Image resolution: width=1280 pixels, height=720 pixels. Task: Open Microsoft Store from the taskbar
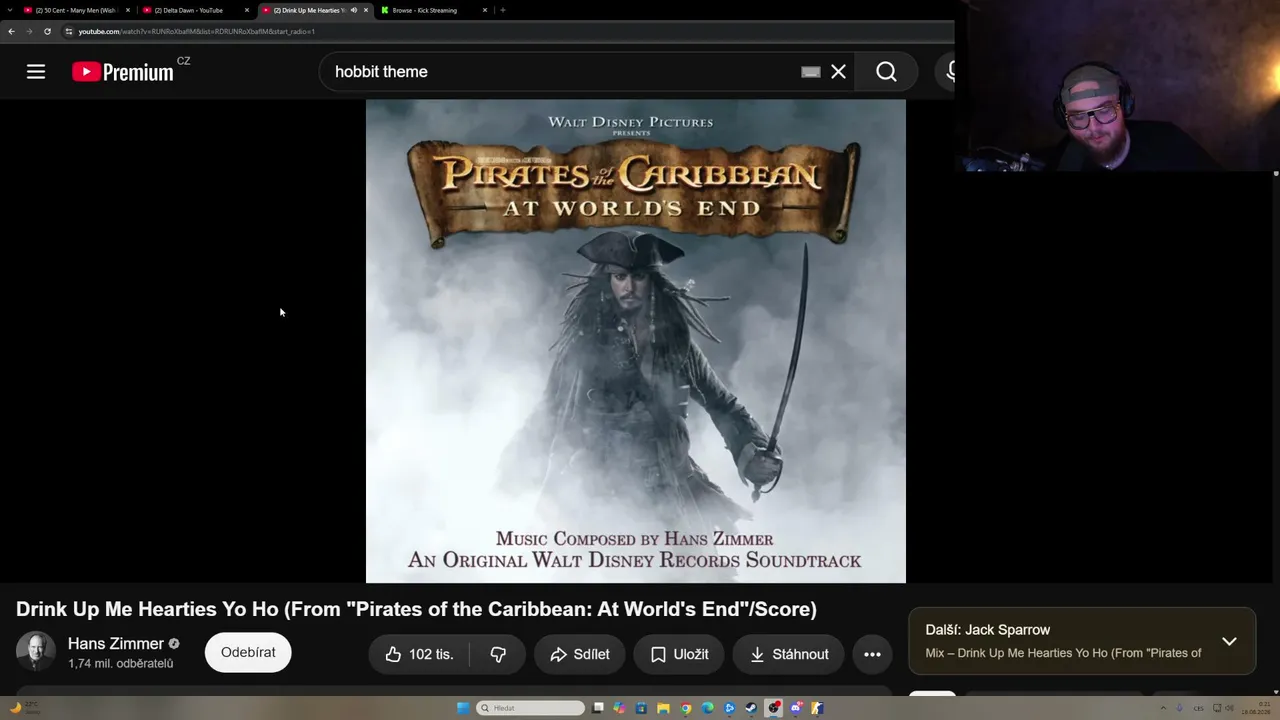point(641,708)
